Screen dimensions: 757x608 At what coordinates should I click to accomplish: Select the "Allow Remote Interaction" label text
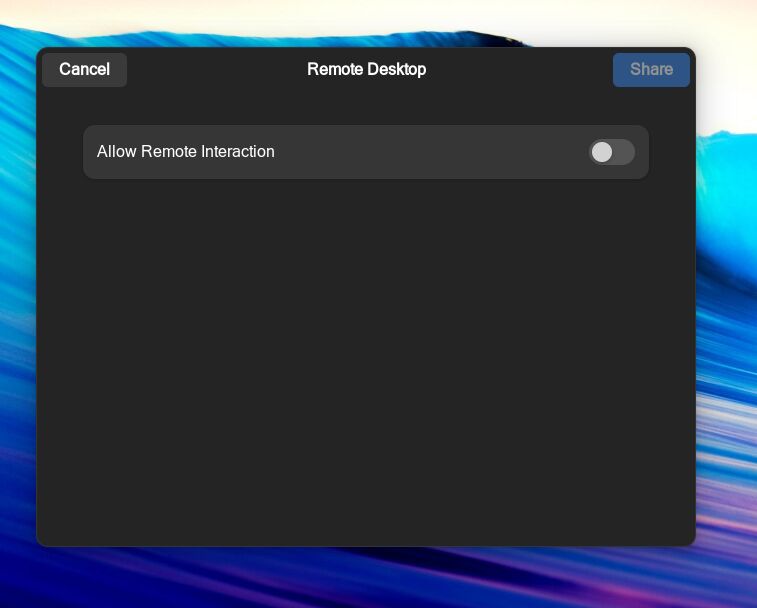point(185,152)
